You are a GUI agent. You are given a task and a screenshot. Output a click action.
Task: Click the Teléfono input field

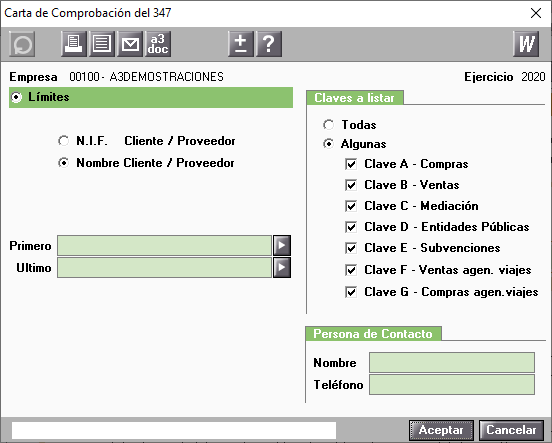452,385
